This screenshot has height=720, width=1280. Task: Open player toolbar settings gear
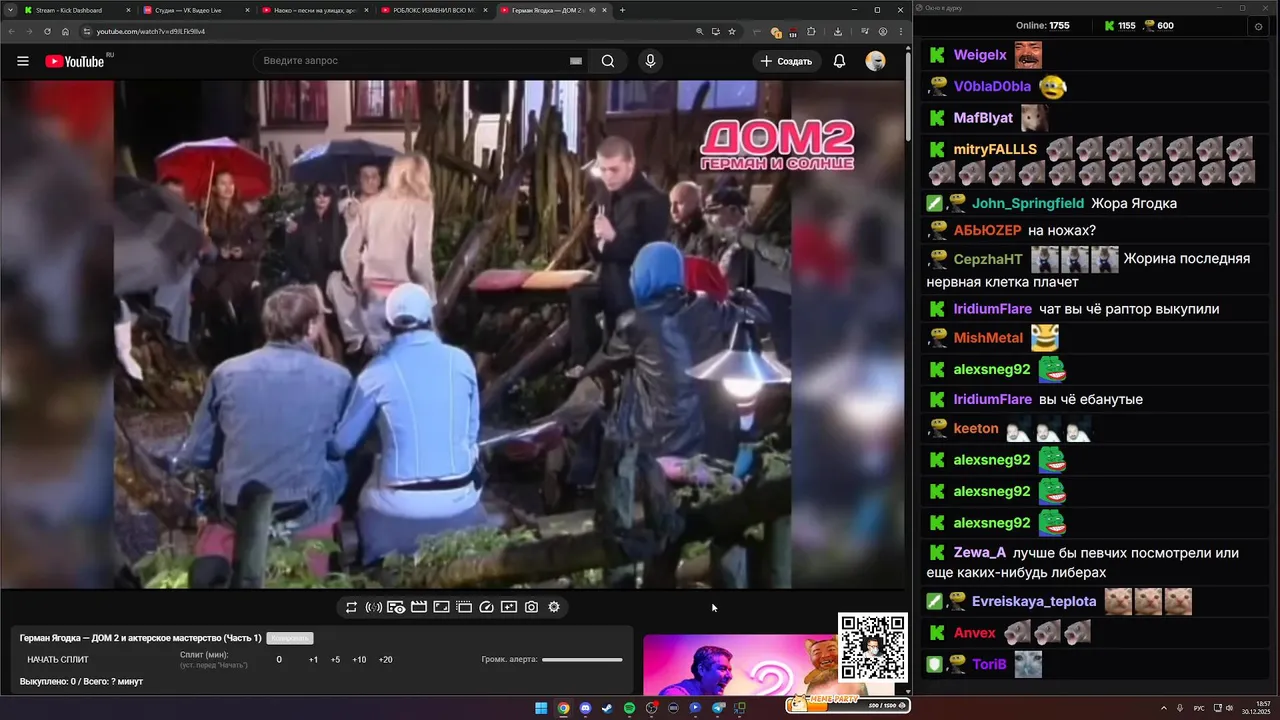point(554,607)
